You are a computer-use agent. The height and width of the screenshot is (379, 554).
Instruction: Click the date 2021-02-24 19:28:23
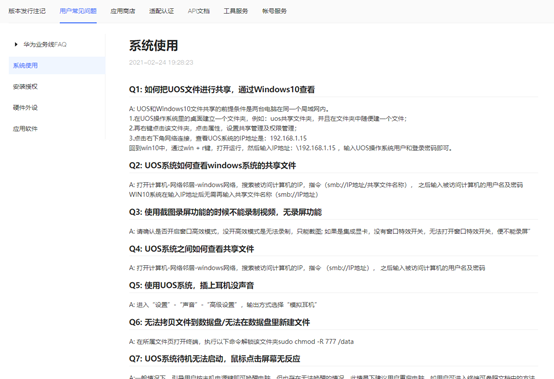tap(161, 63)
